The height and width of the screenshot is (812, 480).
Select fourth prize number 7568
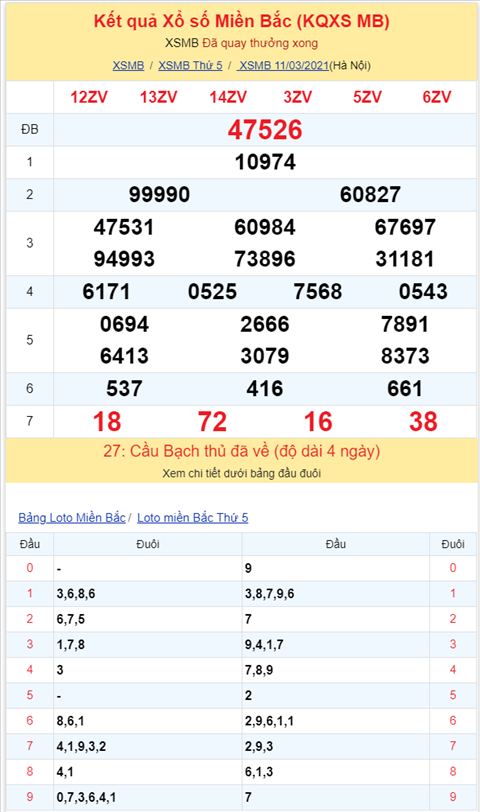317,292
